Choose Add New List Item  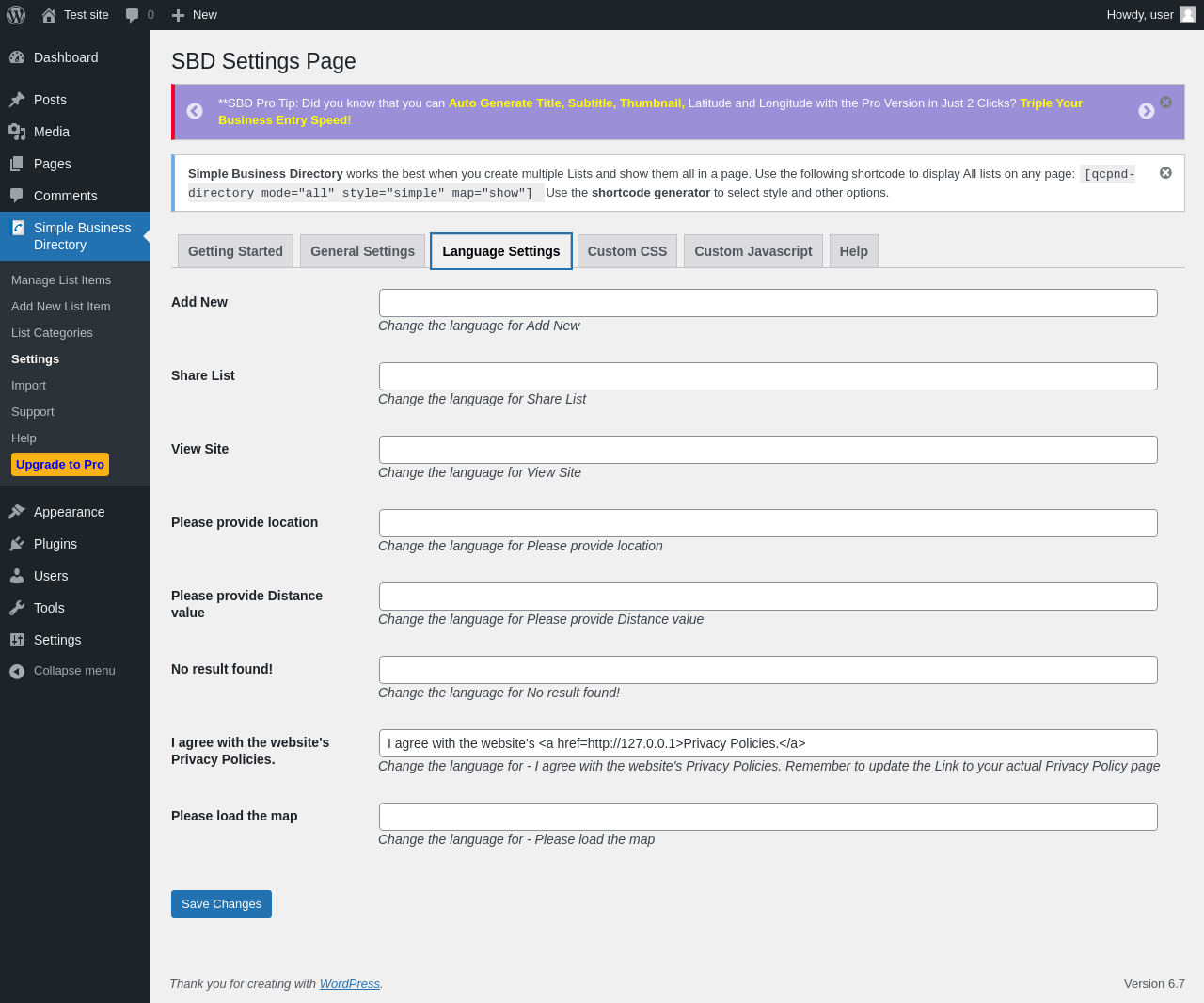(x=61, y=307)
